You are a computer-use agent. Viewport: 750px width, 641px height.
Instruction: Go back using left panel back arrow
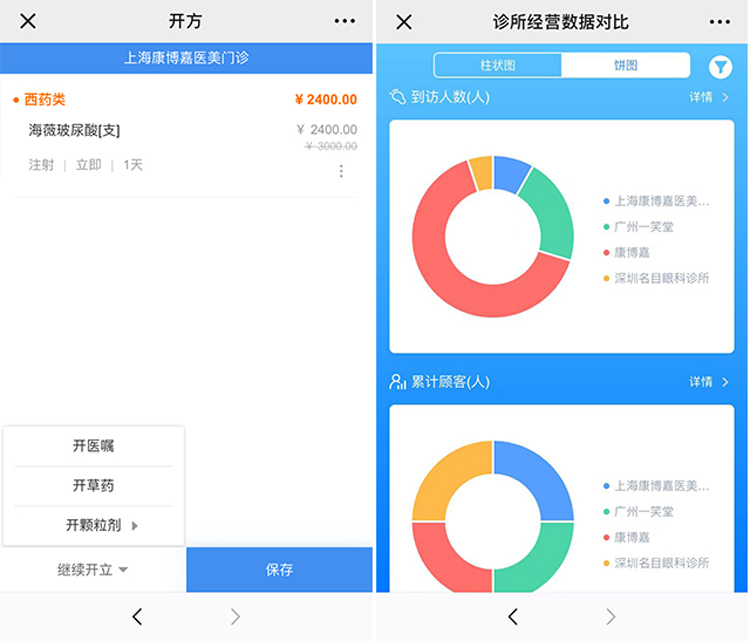137,617
